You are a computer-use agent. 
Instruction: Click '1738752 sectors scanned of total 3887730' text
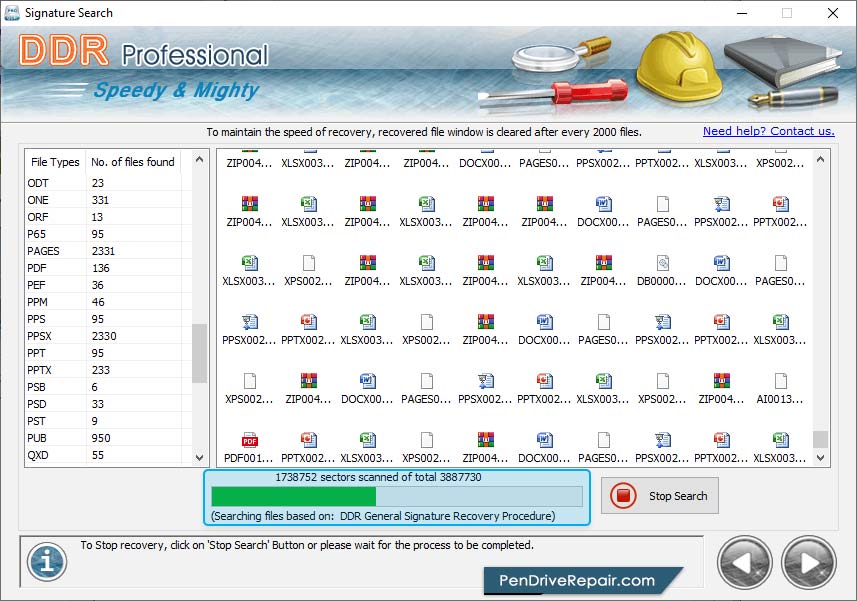point(378,477)
